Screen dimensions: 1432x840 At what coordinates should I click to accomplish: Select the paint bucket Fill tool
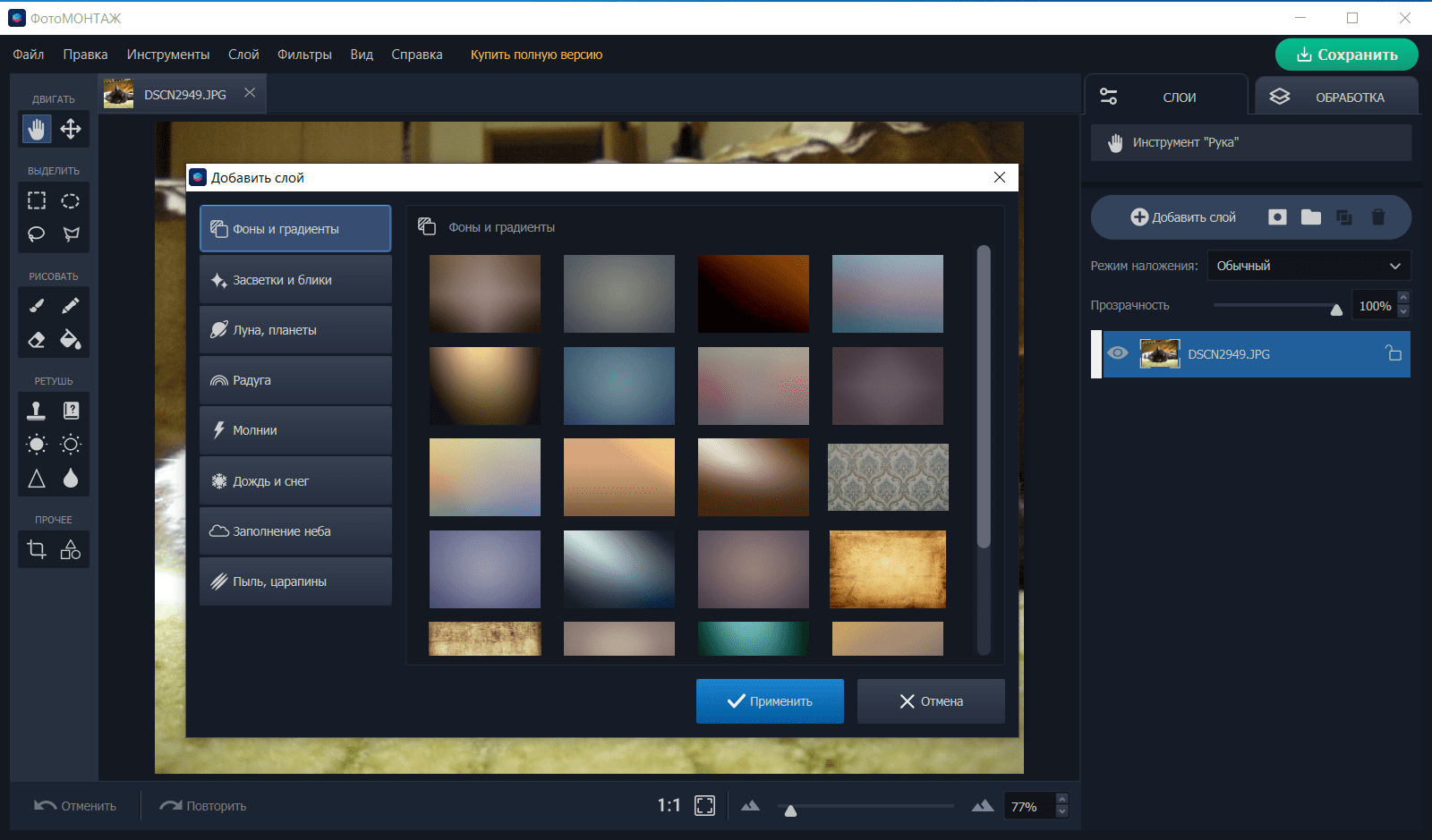tap(71, 340)
